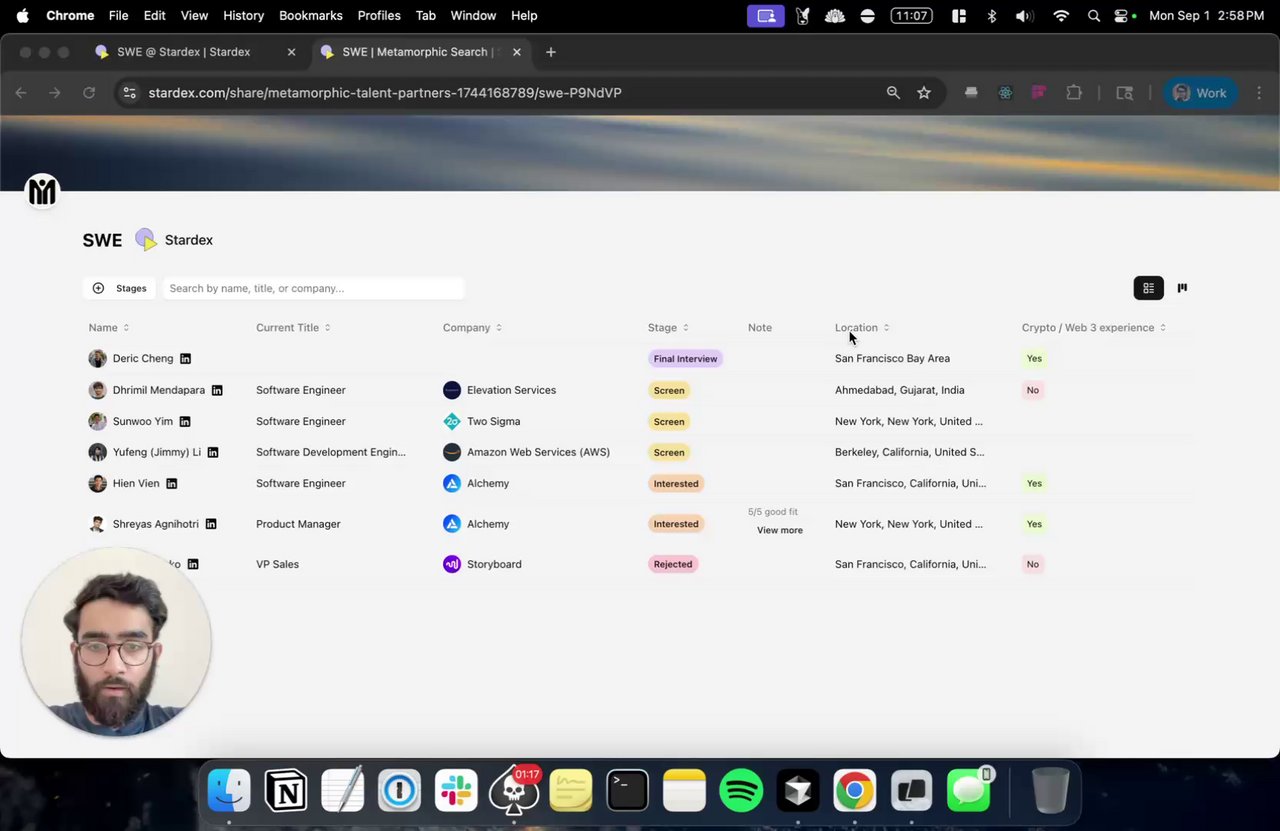Click LinkedIn icon in the VP Sales row

point(193,564)
